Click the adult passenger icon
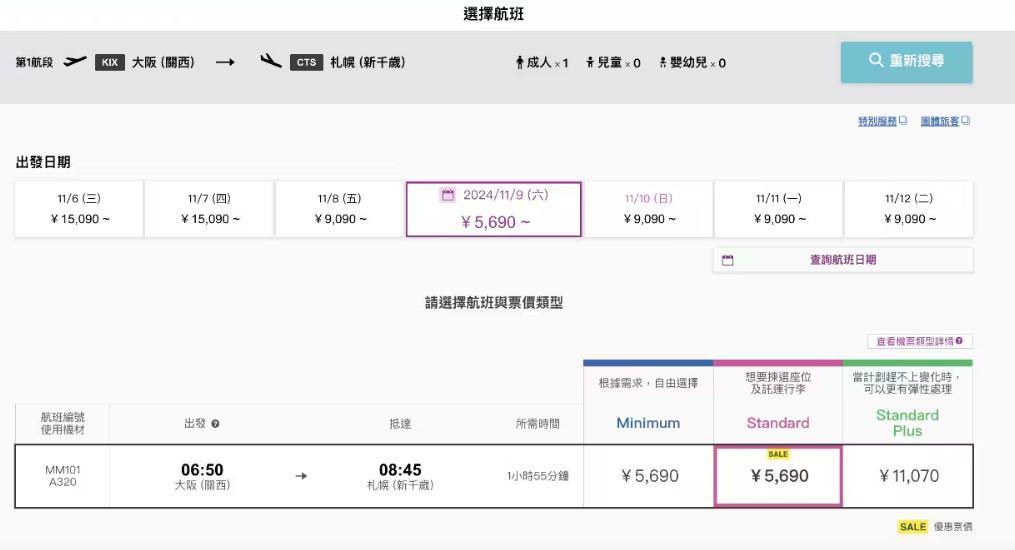1015x550 pixels. 520,63
